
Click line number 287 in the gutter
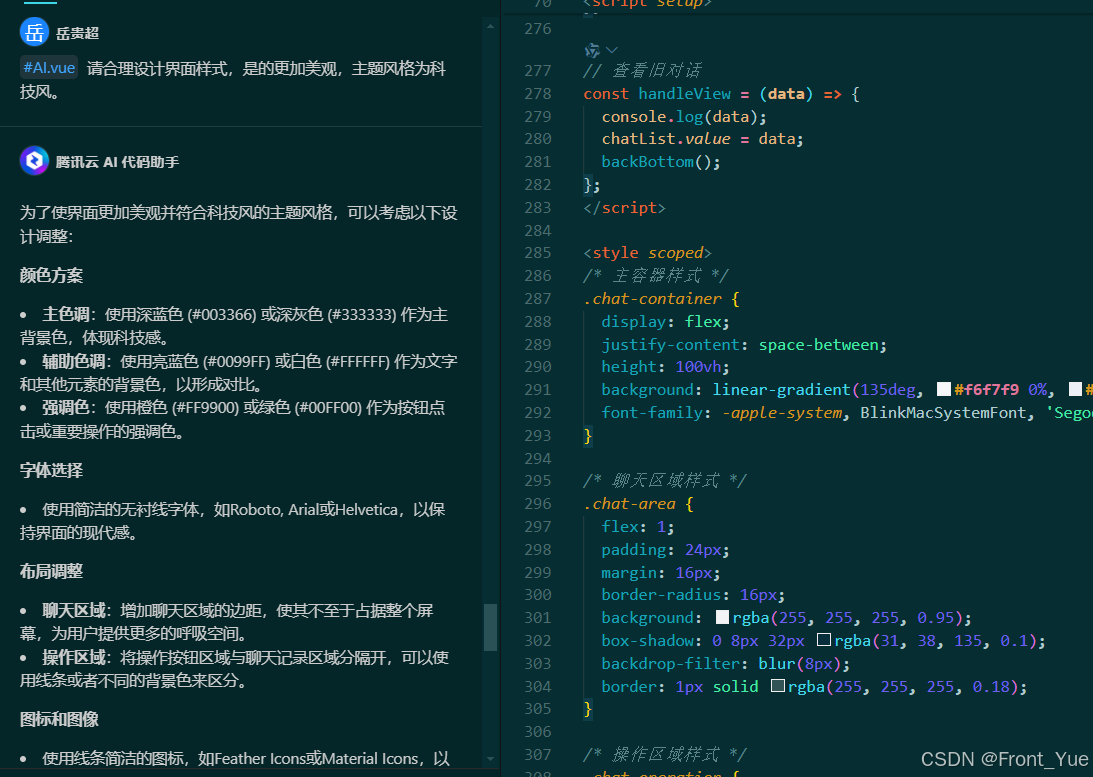pos(537,298)
